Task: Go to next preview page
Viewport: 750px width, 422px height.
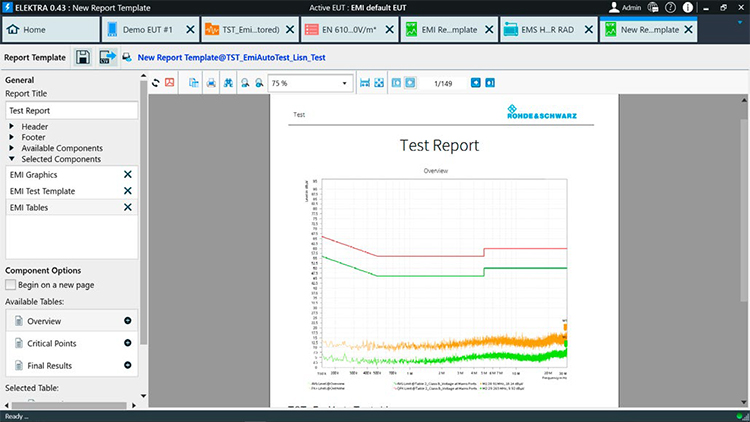Action: click(x=490, y=82)
